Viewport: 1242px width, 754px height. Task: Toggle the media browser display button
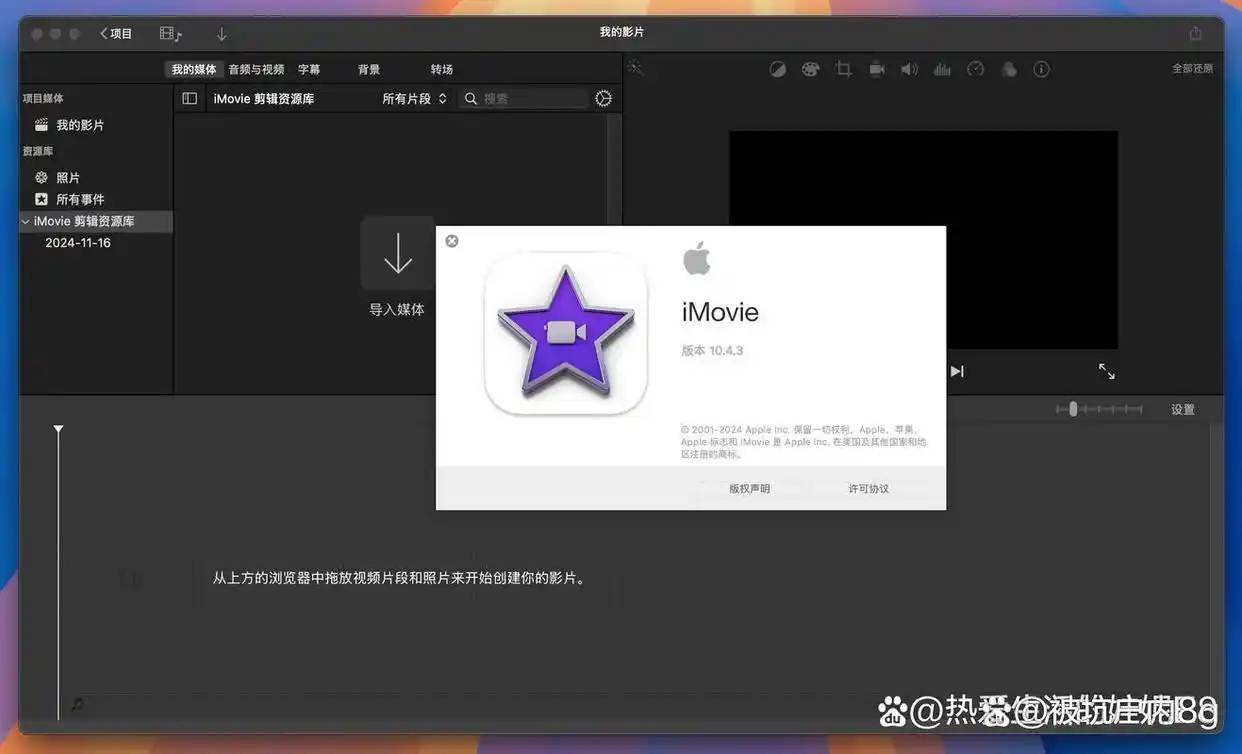170,34
